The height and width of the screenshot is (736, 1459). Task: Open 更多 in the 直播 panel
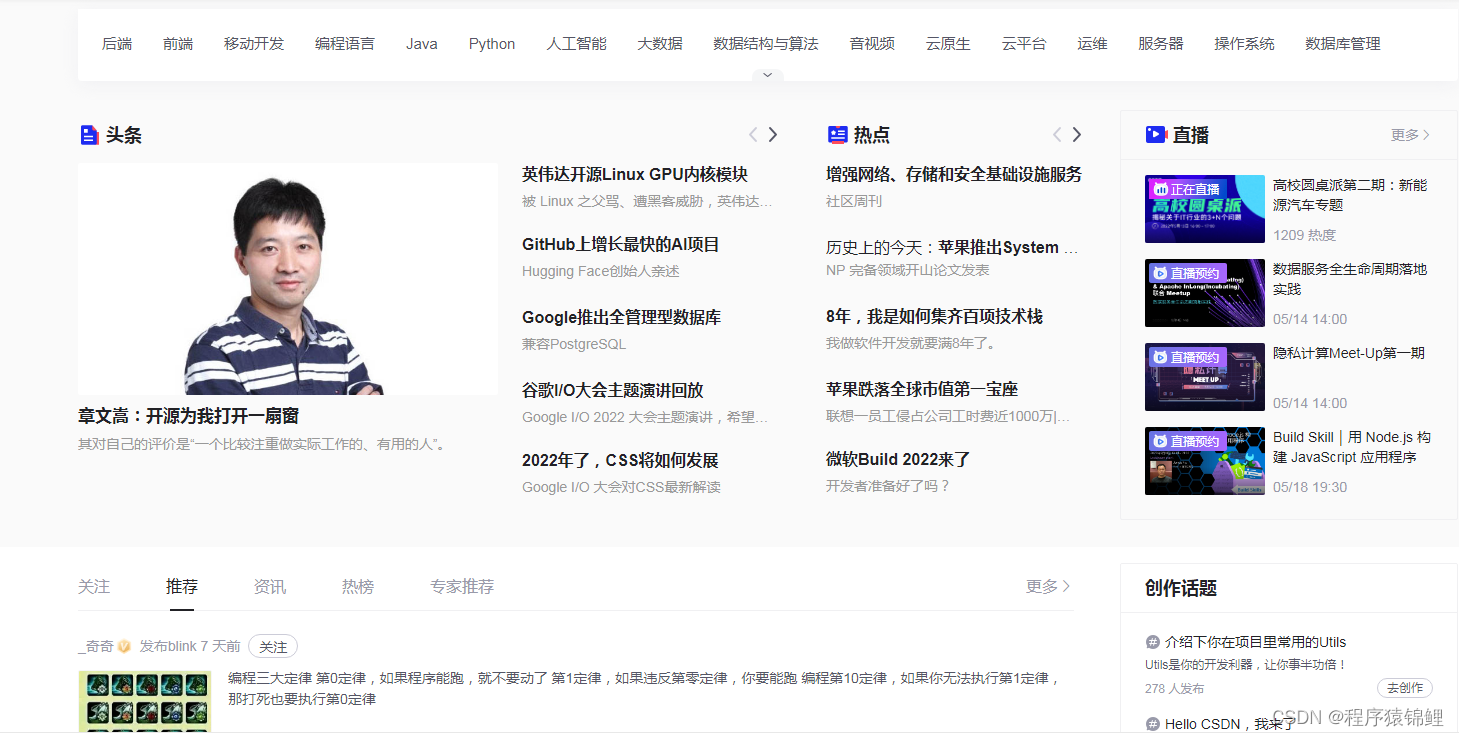click(x=1410, y=135)
